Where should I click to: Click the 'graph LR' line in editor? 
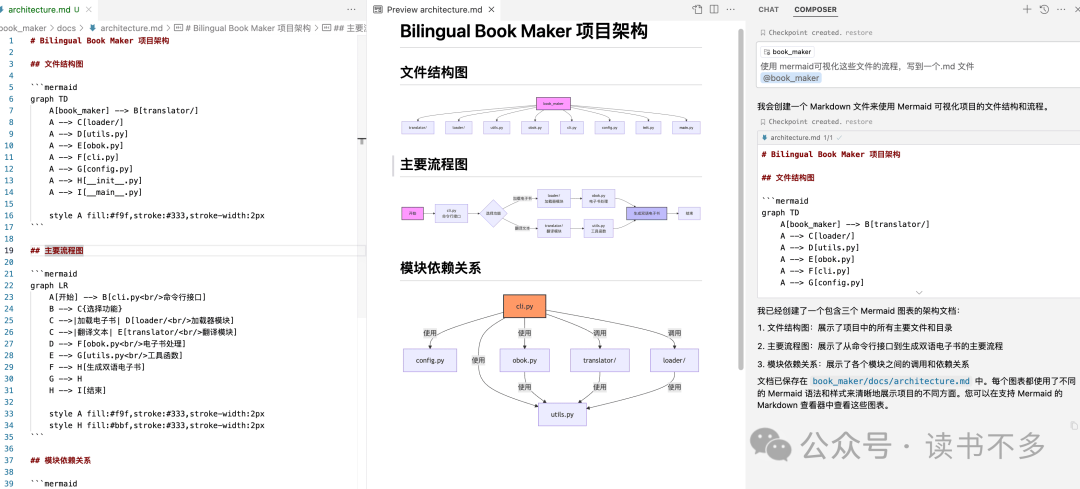tap(49, 285)
